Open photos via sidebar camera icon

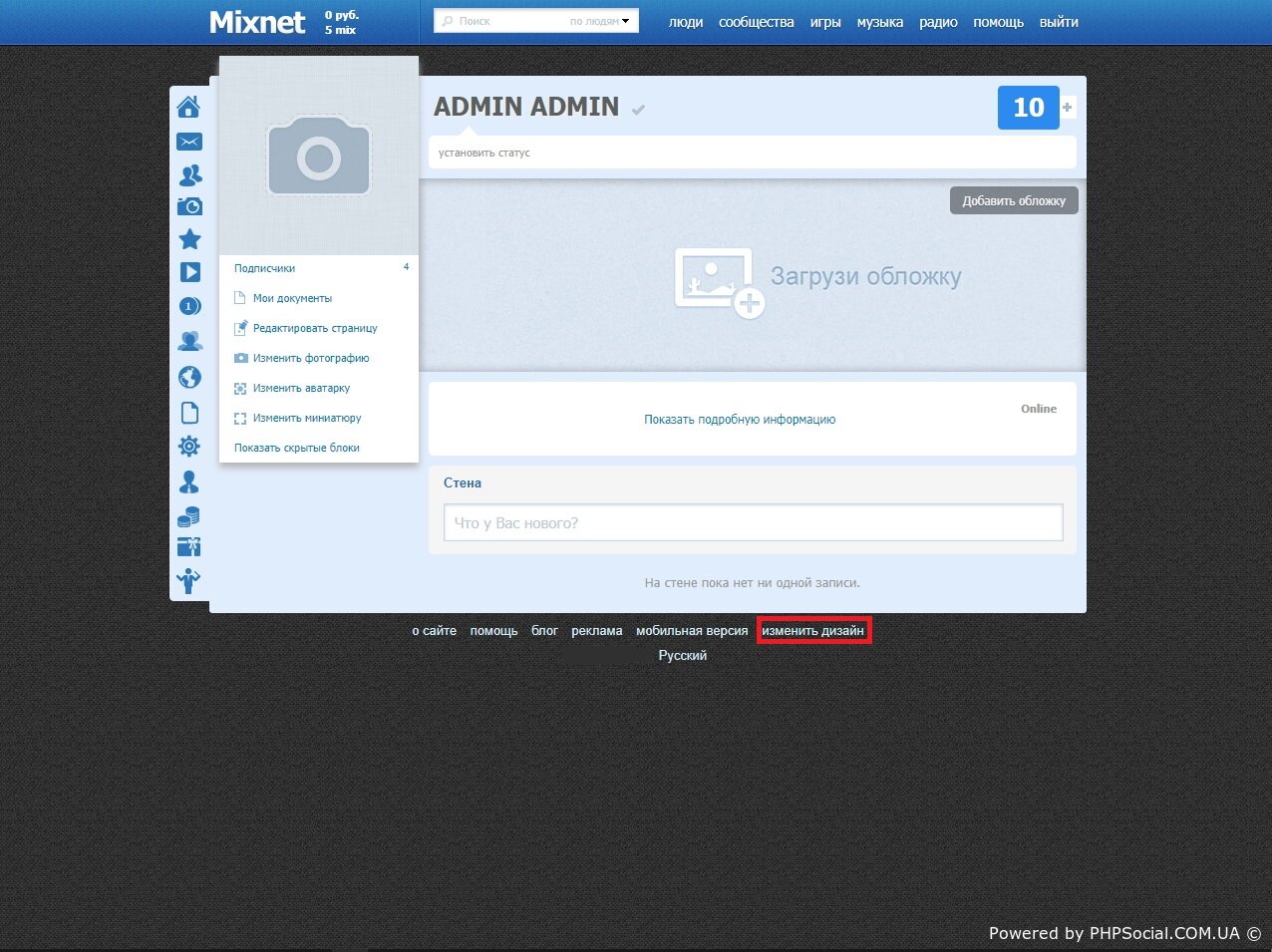(189, 206)
